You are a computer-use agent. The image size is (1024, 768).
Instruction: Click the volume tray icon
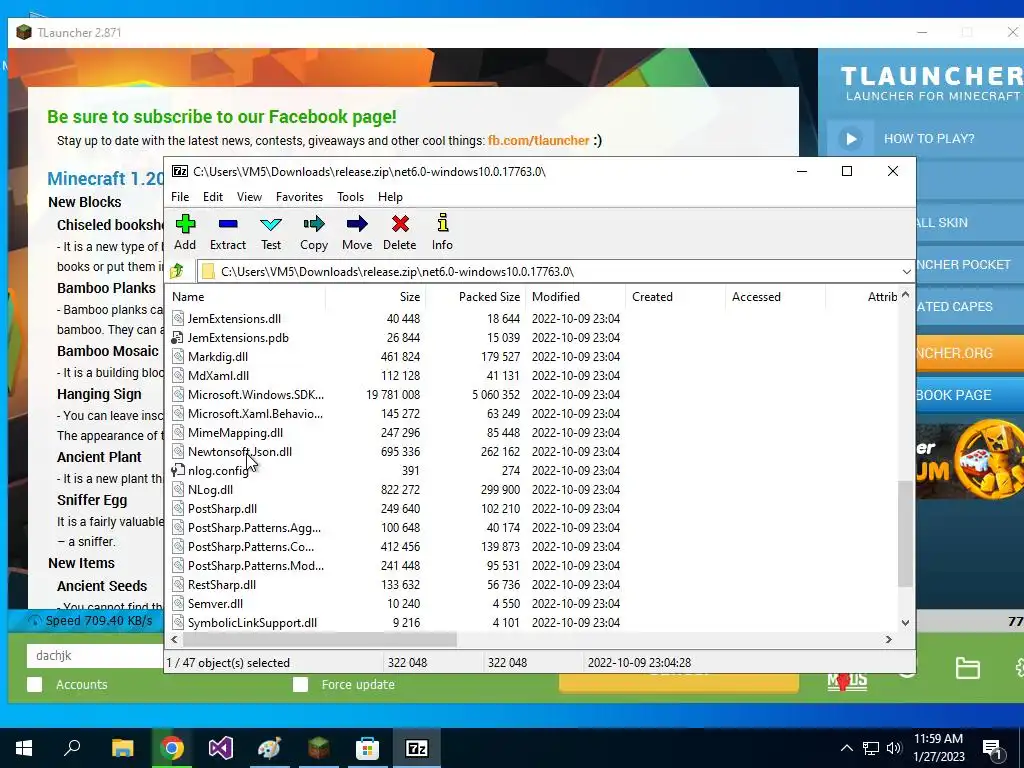(x=894, y=748)
